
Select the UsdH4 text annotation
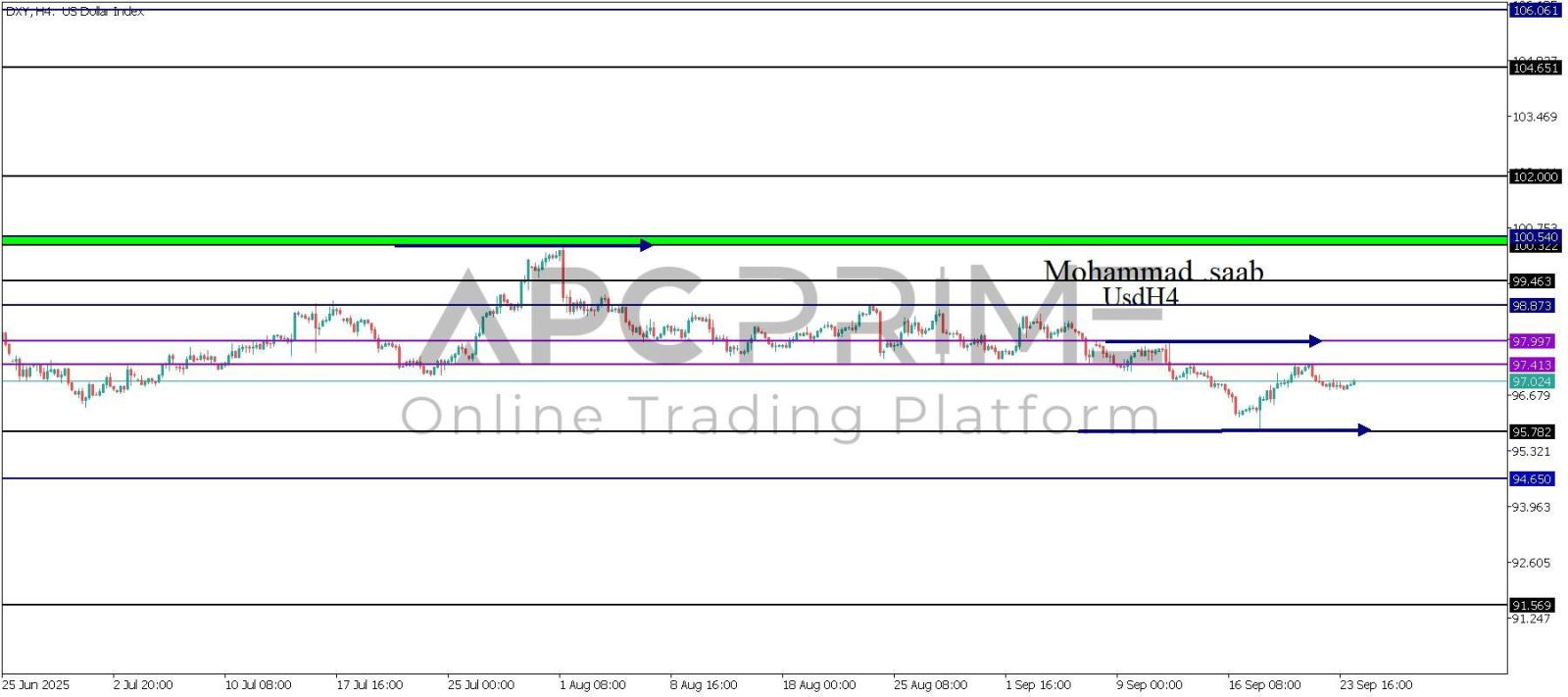(1140, 296)
